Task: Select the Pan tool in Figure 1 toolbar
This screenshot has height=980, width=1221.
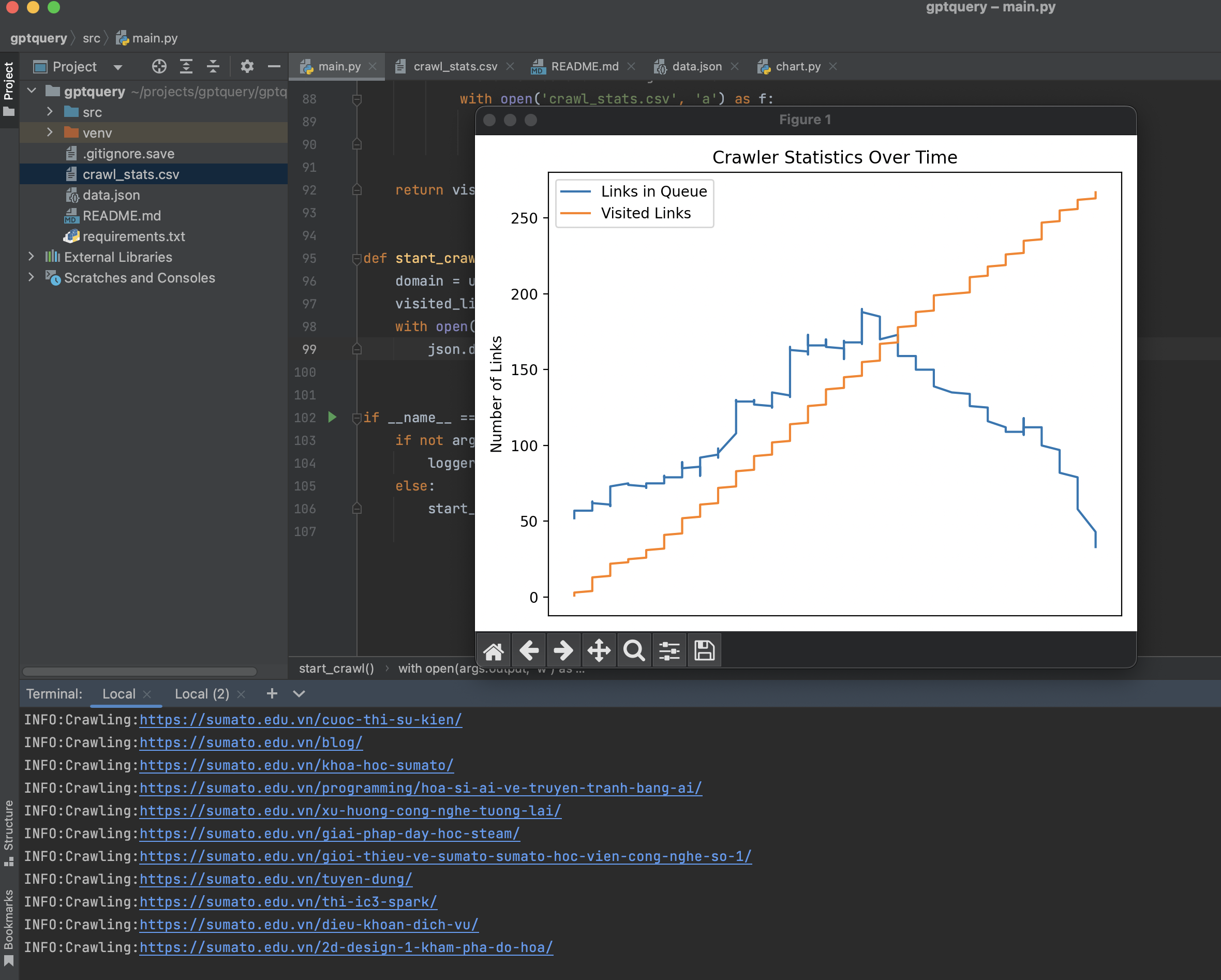Action: tap(599, 650)
